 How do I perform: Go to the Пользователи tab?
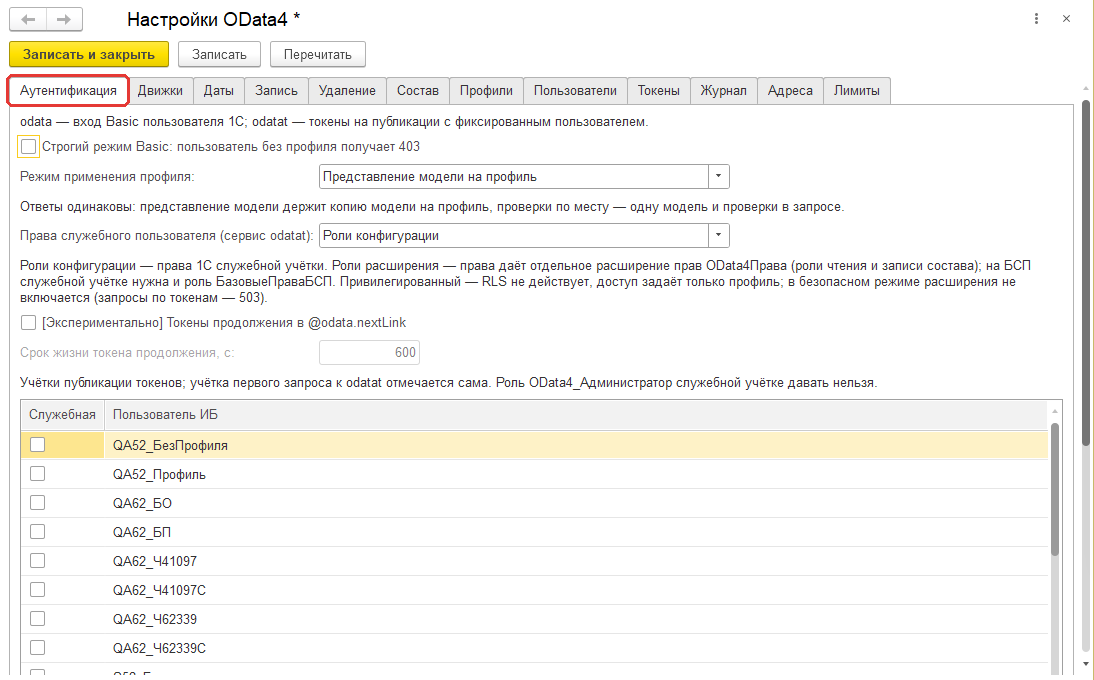tap(575, 91)
